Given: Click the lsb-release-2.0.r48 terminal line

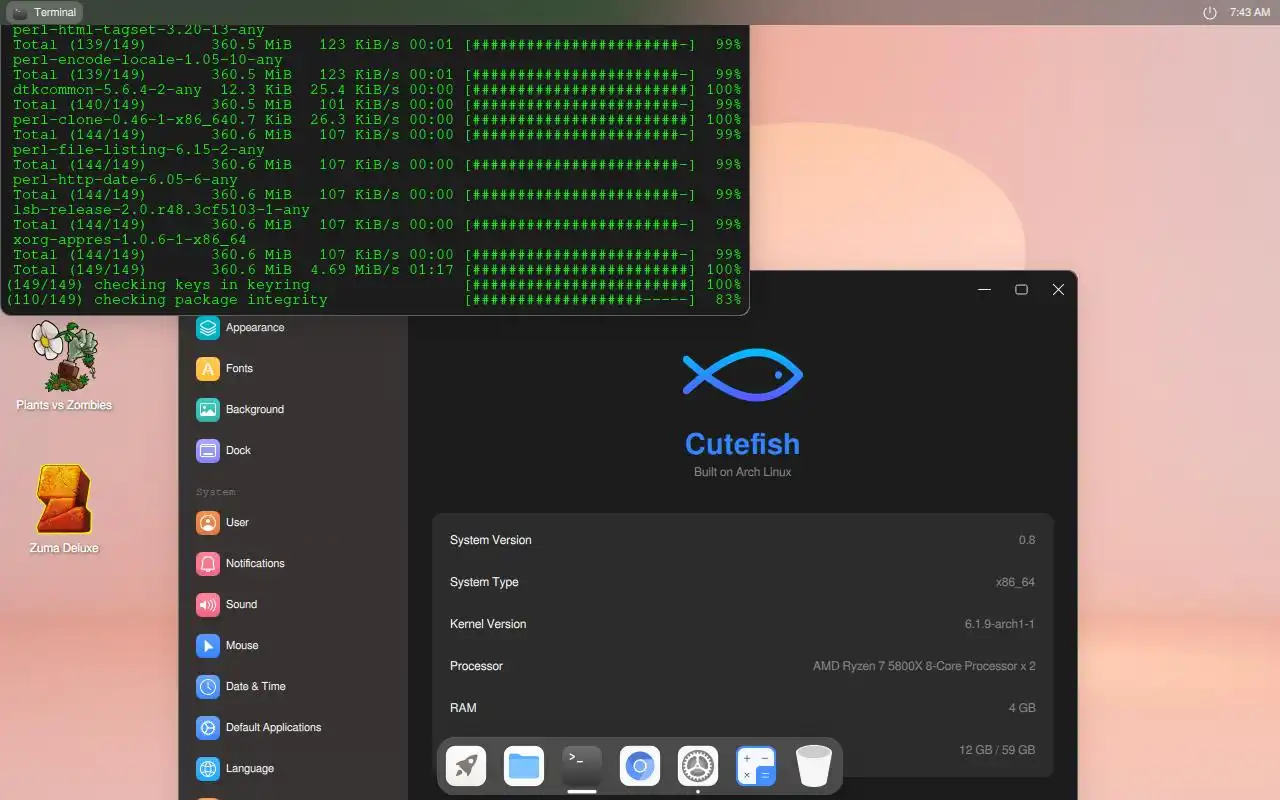Looking at the screenshot, I should (x=161, y=210).
